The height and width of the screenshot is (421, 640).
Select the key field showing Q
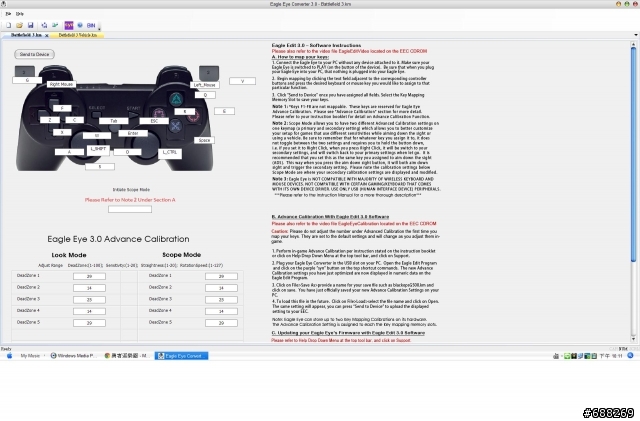click(205, 95)
